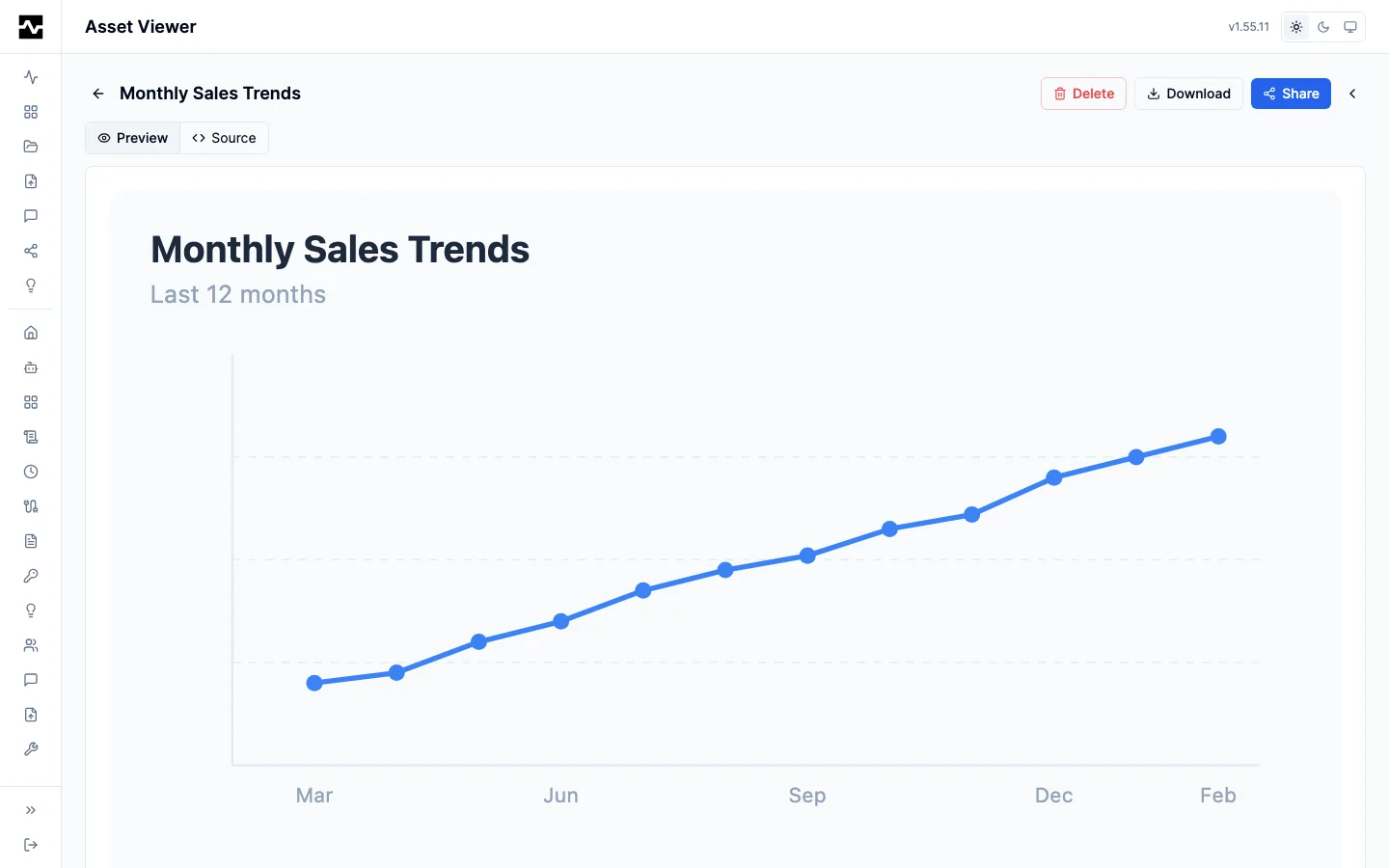The width and height of the screenshot is (1389, 868).
Task: Click the clock history sidebar icon
Action: pos(31,472)
